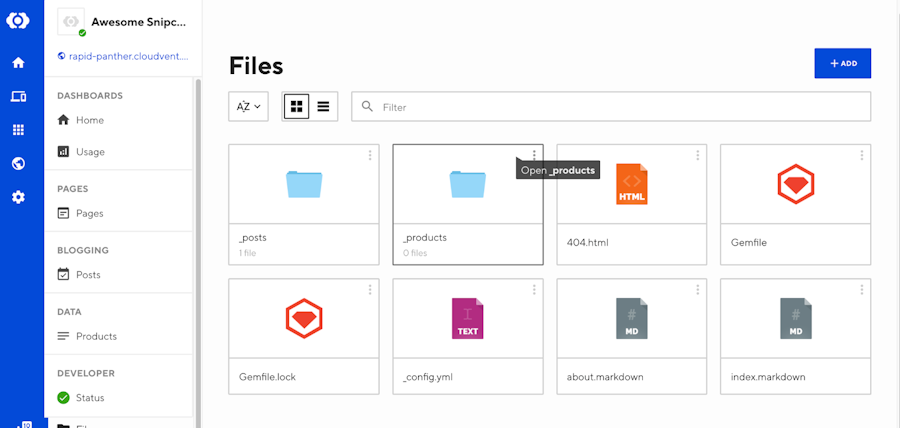Open the settings gear icon
Screen dimensions: 900x428
click(x=18, y=197)
